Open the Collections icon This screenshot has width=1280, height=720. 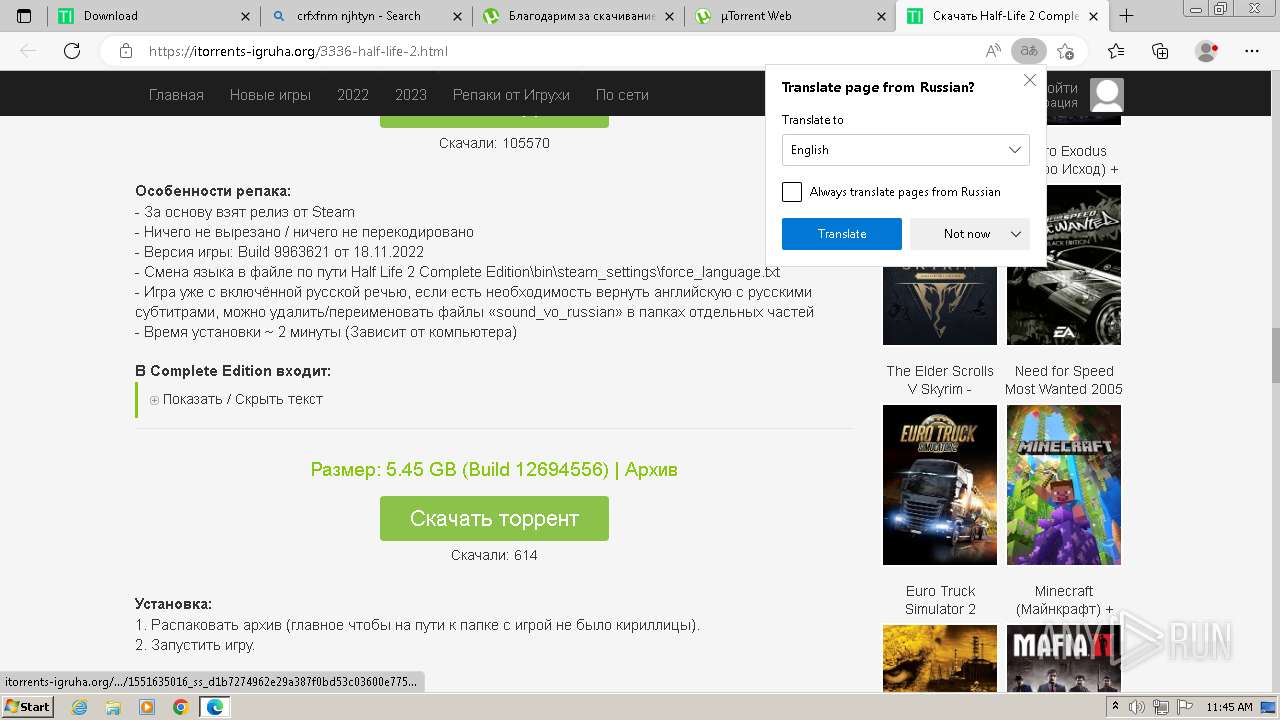[1160, 51]
